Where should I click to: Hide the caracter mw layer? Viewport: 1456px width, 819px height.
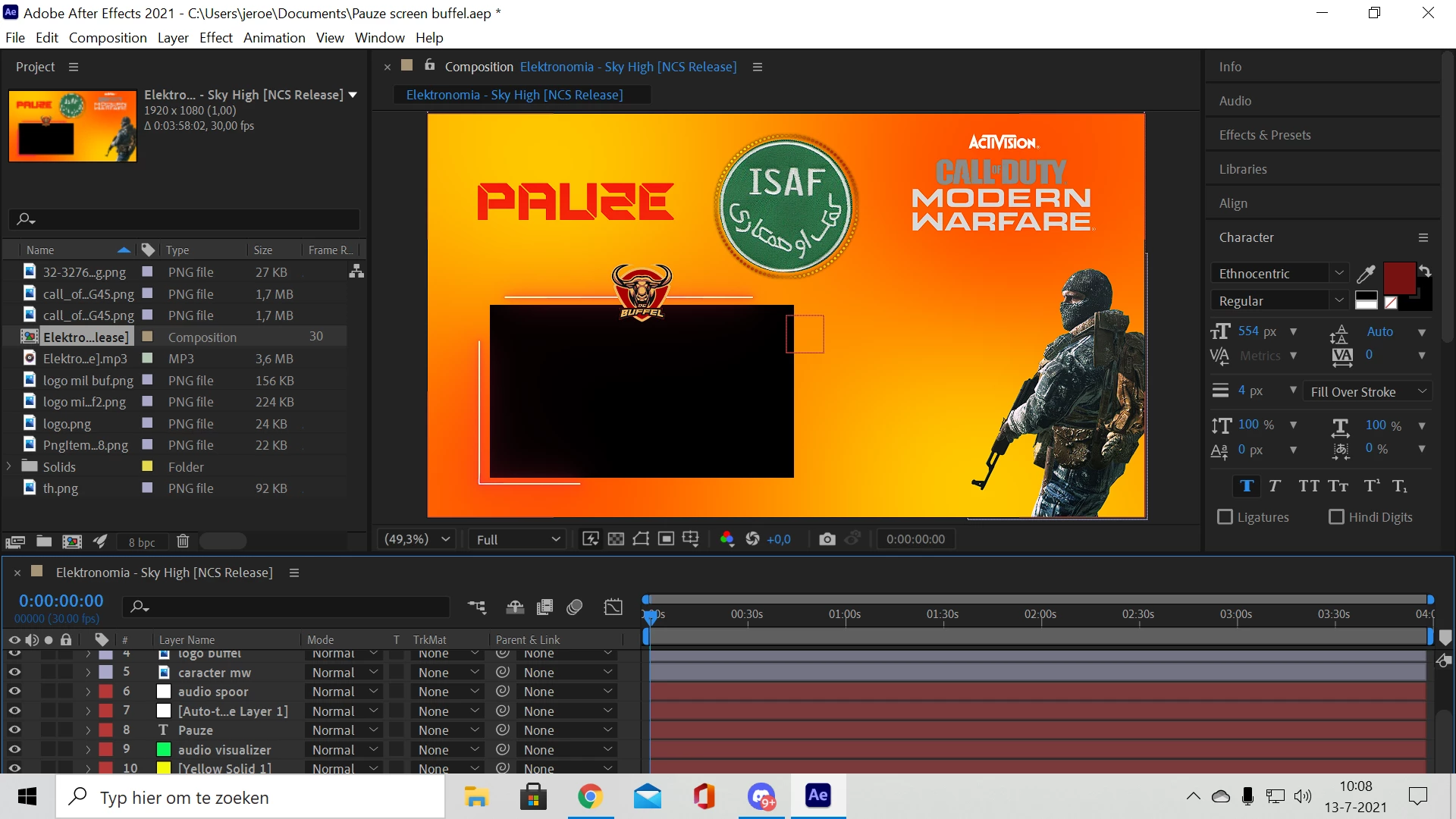click(14, 673)
